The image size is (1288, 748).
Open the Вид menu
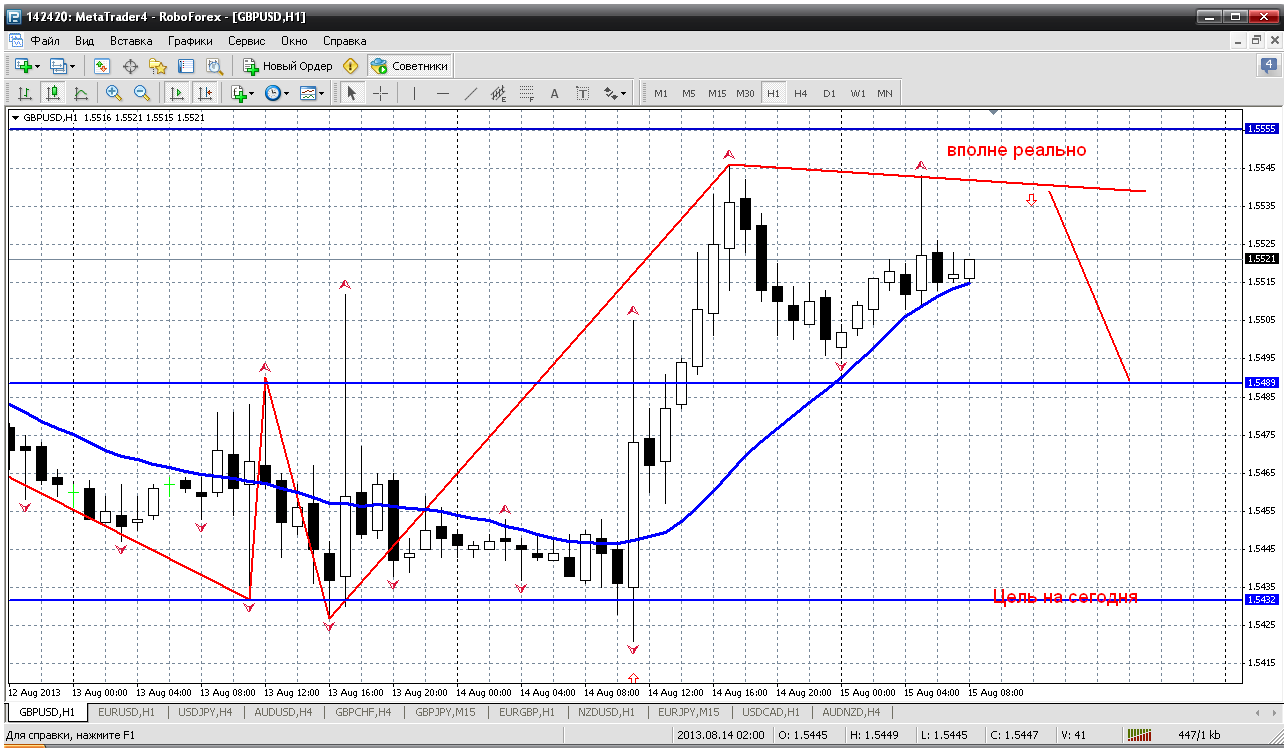85,41
